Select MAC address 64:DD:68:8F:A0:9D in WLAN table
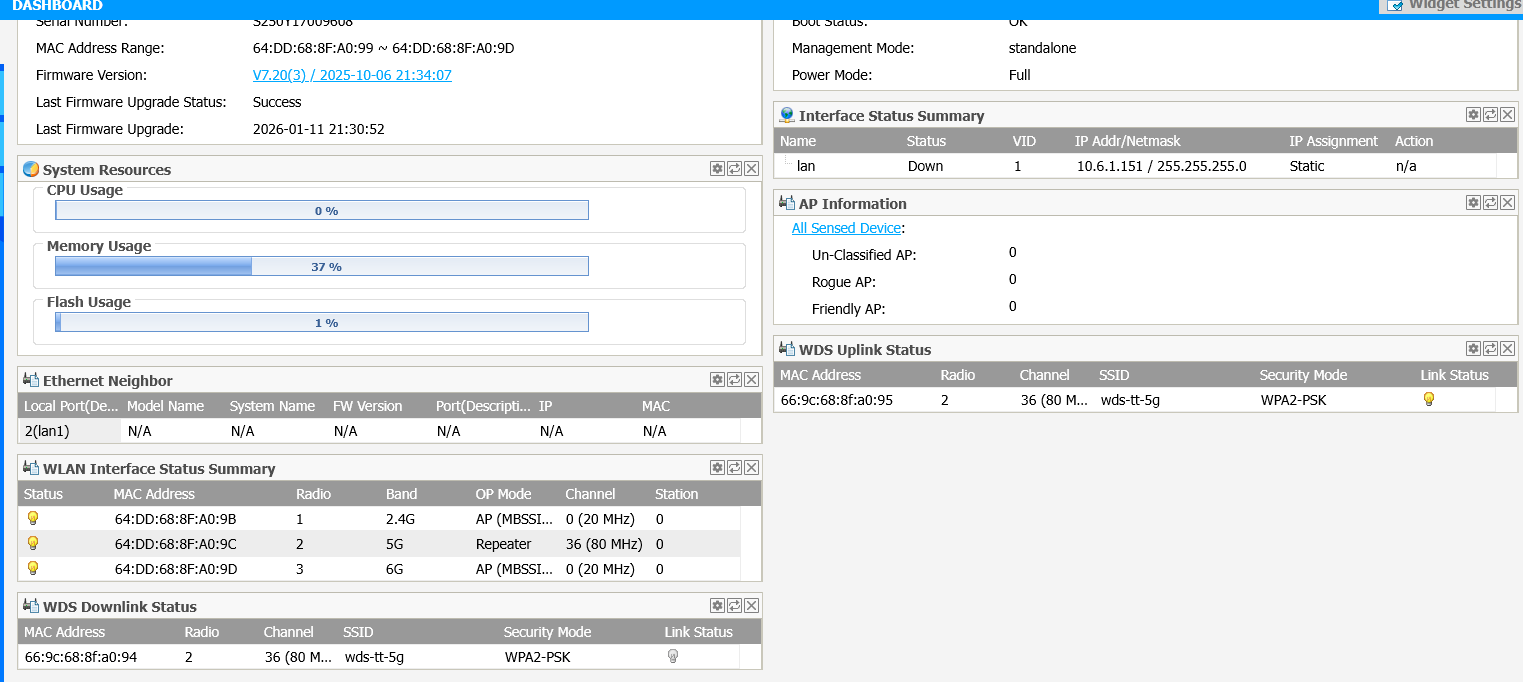Image resolution: width=1523 pixels, height=682 pixels. click(x=175, y=569)
